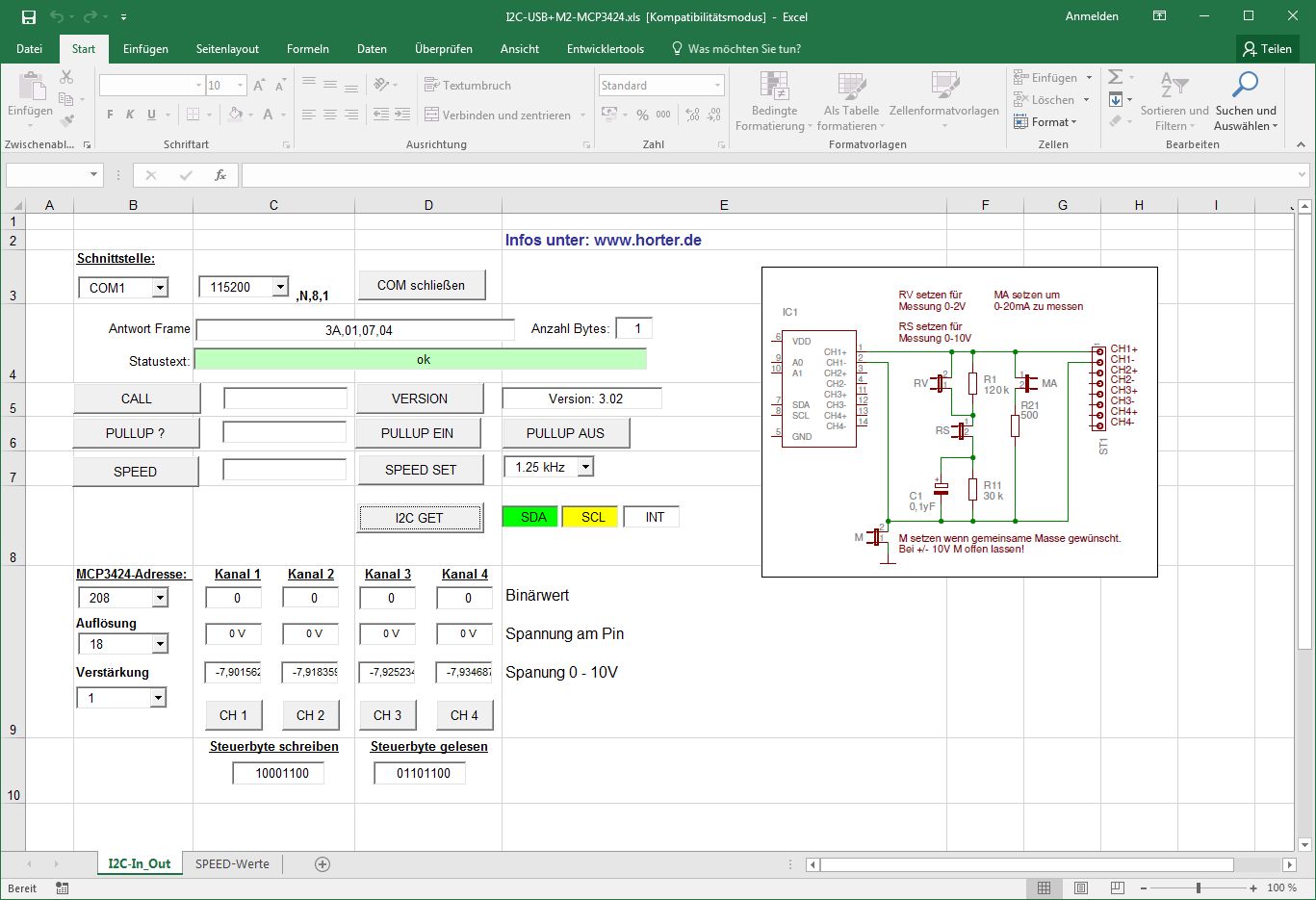Click Sortieren und Filtern icon
Viewport: 1316px width, 900px height.
(x=1174, y=87)
